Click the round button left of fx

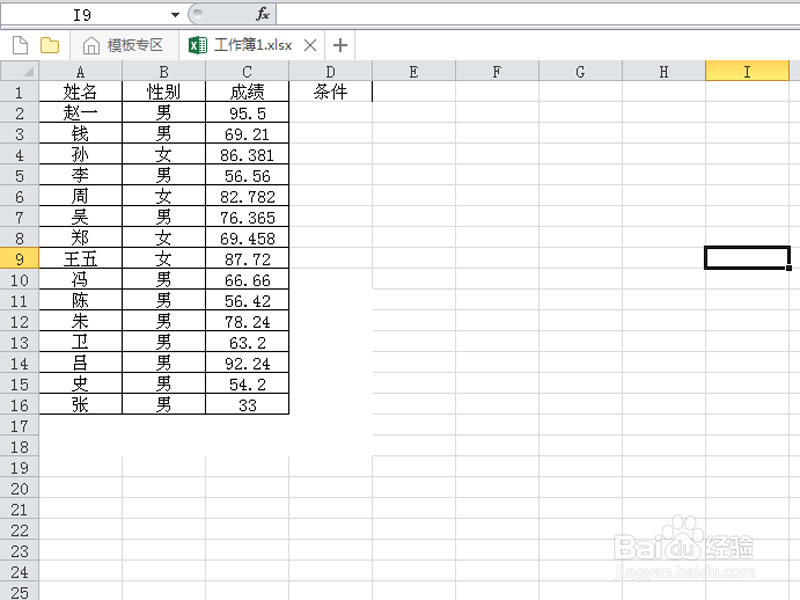click(198, 13)
